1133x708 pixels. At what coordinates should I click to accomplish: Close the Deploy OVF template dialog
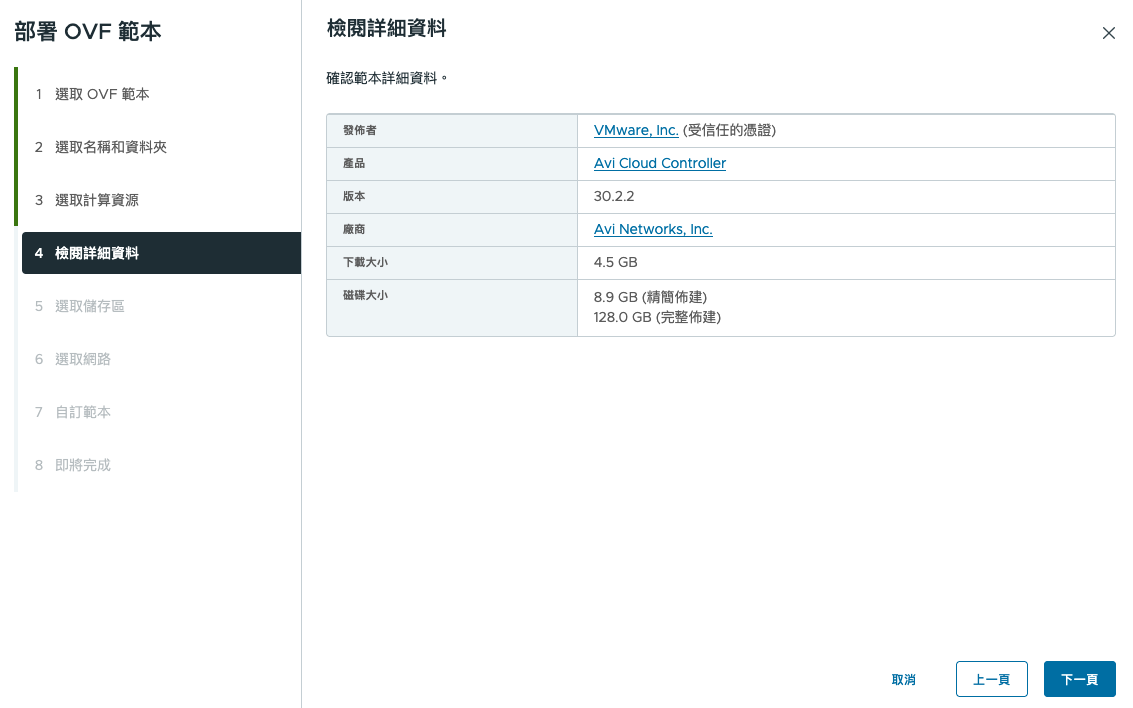pyautogui.click(x=1108, y=33)
